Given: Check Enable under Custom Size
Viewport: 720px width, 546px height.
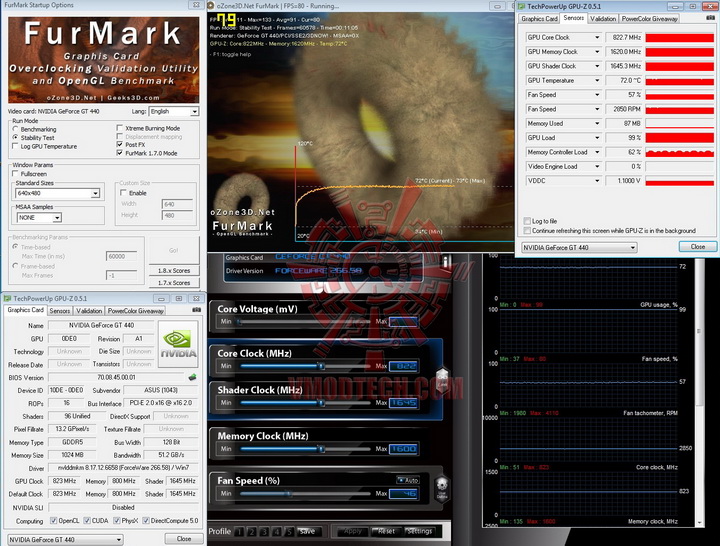Looking at the screenshot, I should pyautogui.click(x=123, y=193).
